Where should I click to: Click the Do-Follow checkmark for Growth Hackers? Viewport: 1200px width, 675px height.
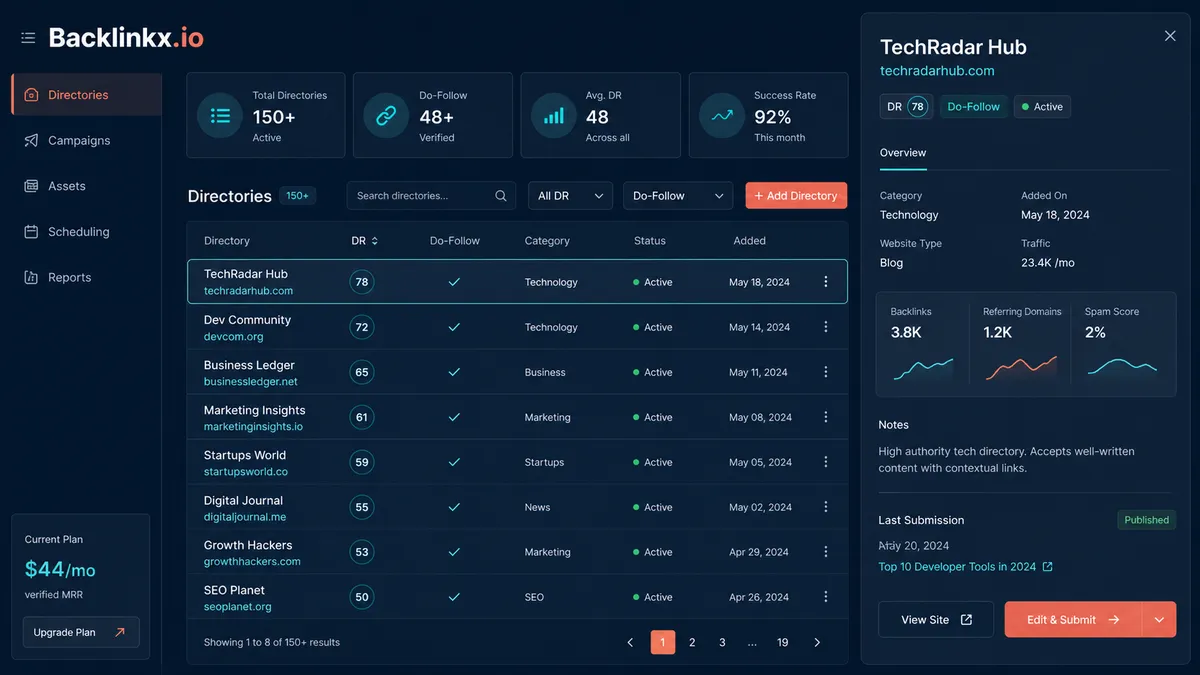[454, 552]
